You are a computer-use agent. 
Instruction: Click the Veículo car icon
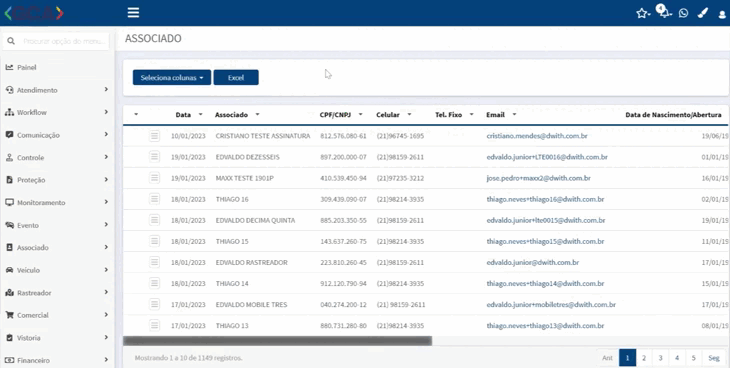point(9,270)
